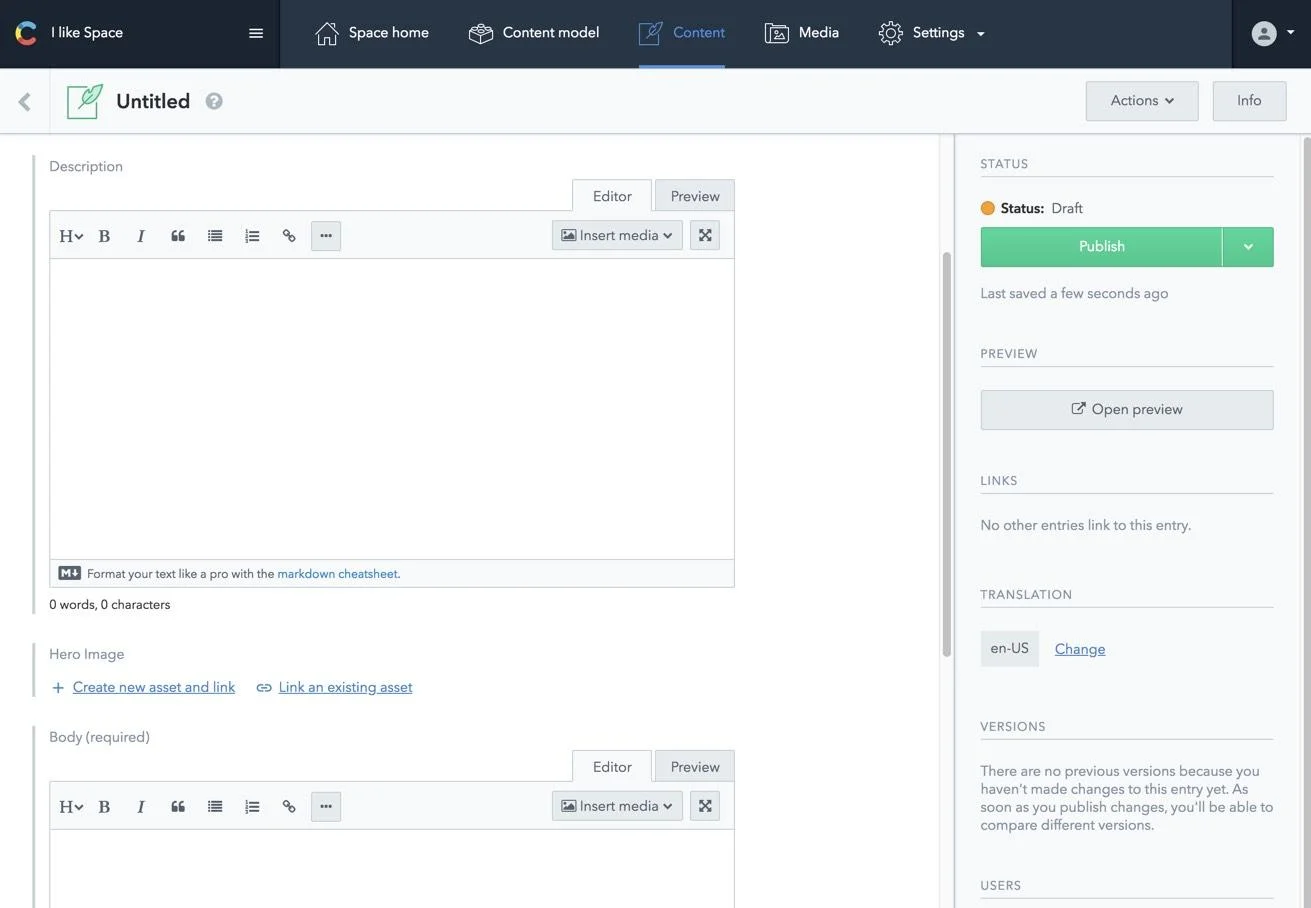Viewport: 1311px width, 908px height.
Task: Click inside the Description text area
Action: (x=392, y=409)
